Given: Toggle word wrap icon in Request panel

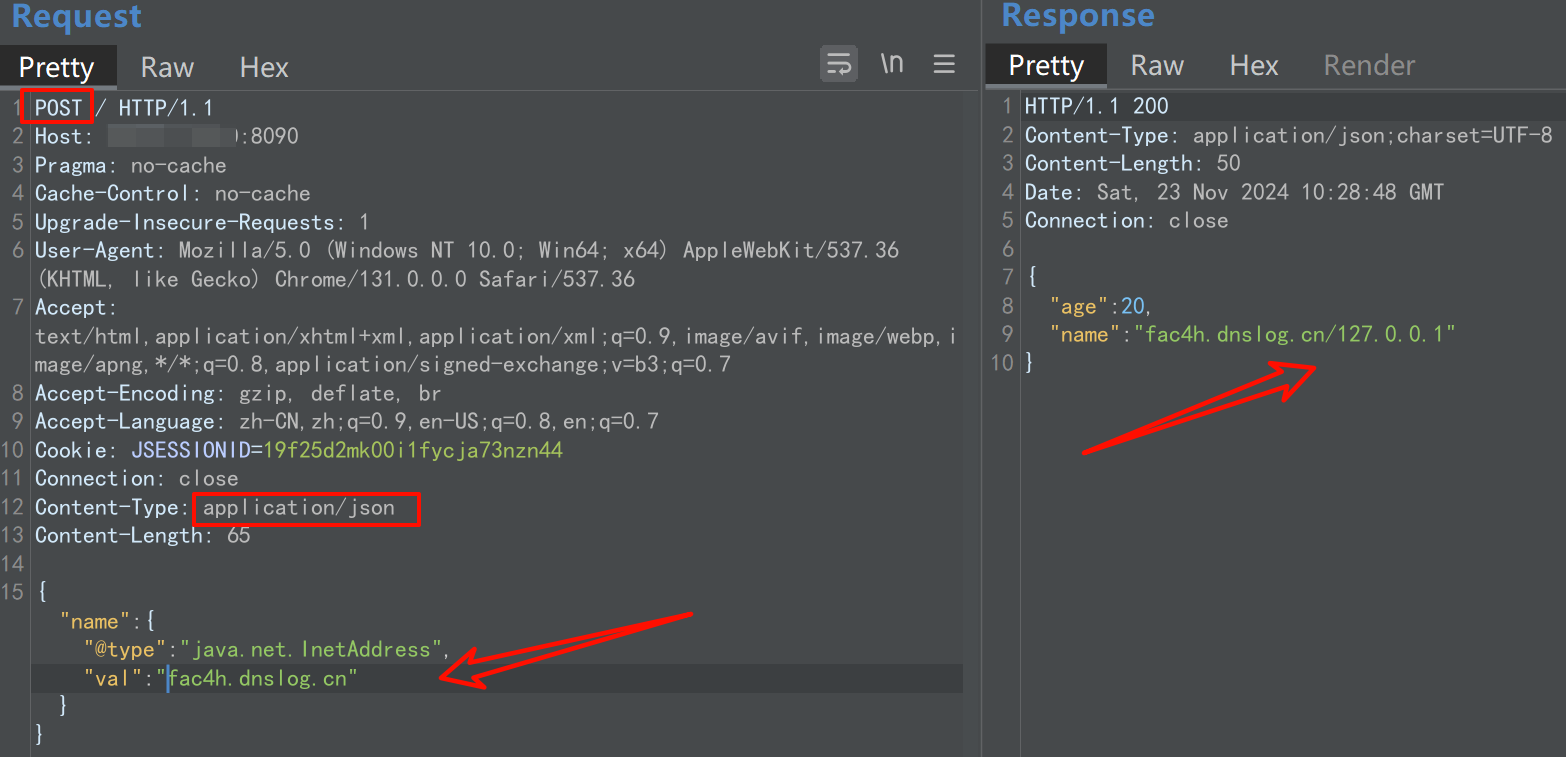Looking at the screenshot, I should [x=839, y=65].
